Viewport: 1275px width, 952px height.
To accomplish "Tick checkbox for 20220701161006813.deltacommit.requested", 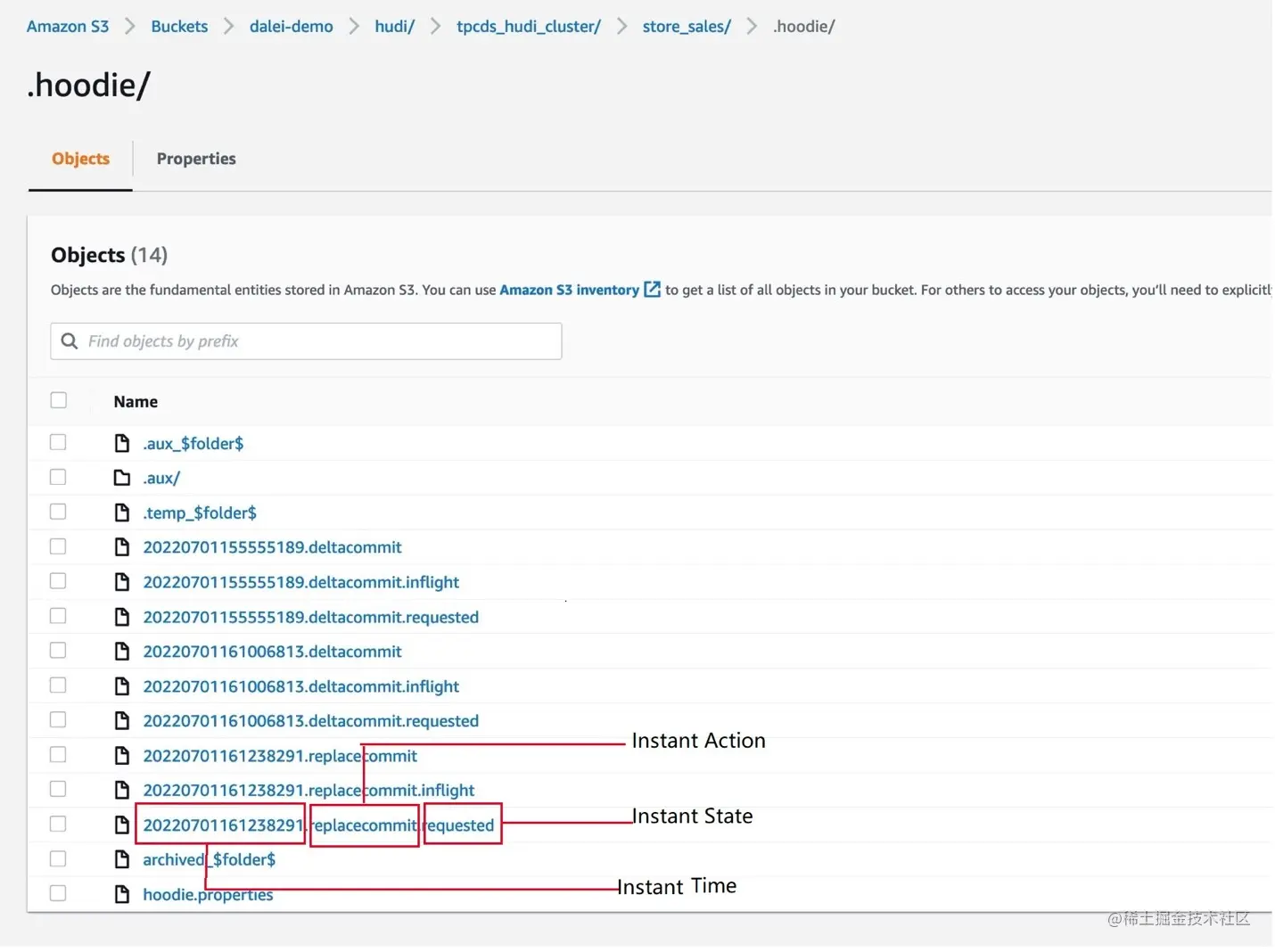I will (x=59, y=719).
